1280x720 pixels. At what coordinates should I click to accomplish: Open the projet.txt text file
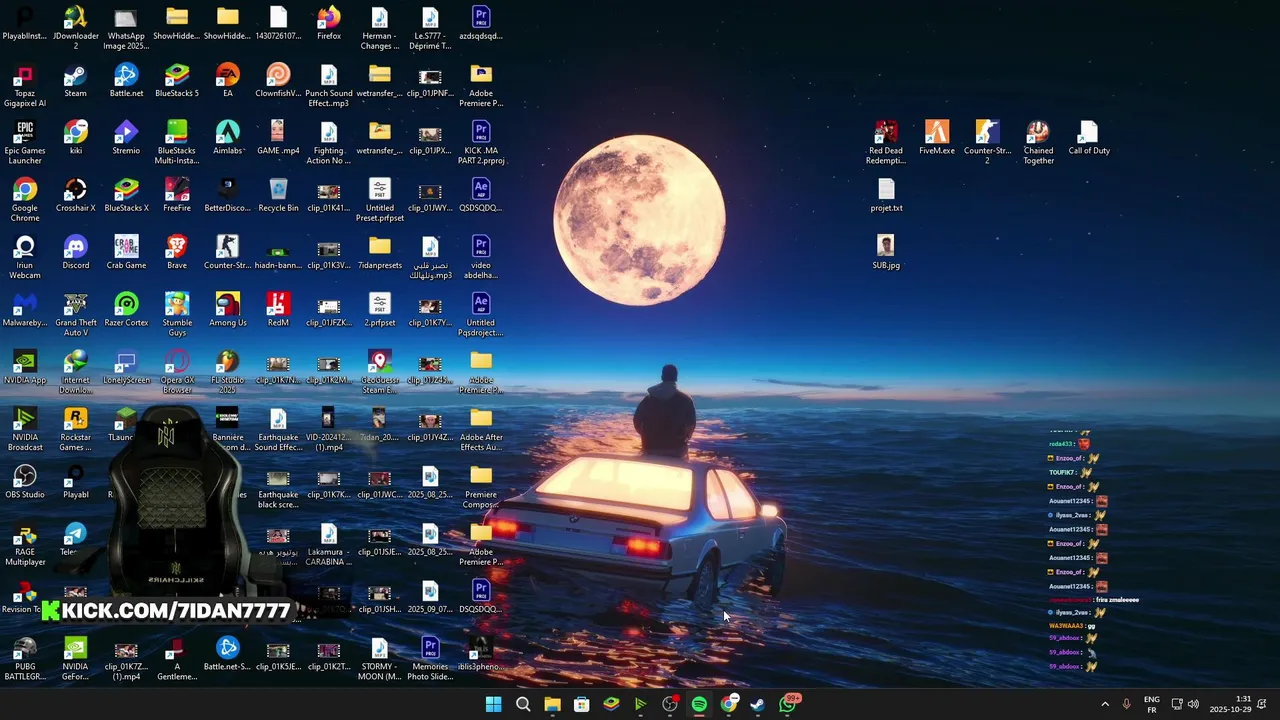[886, 195]
